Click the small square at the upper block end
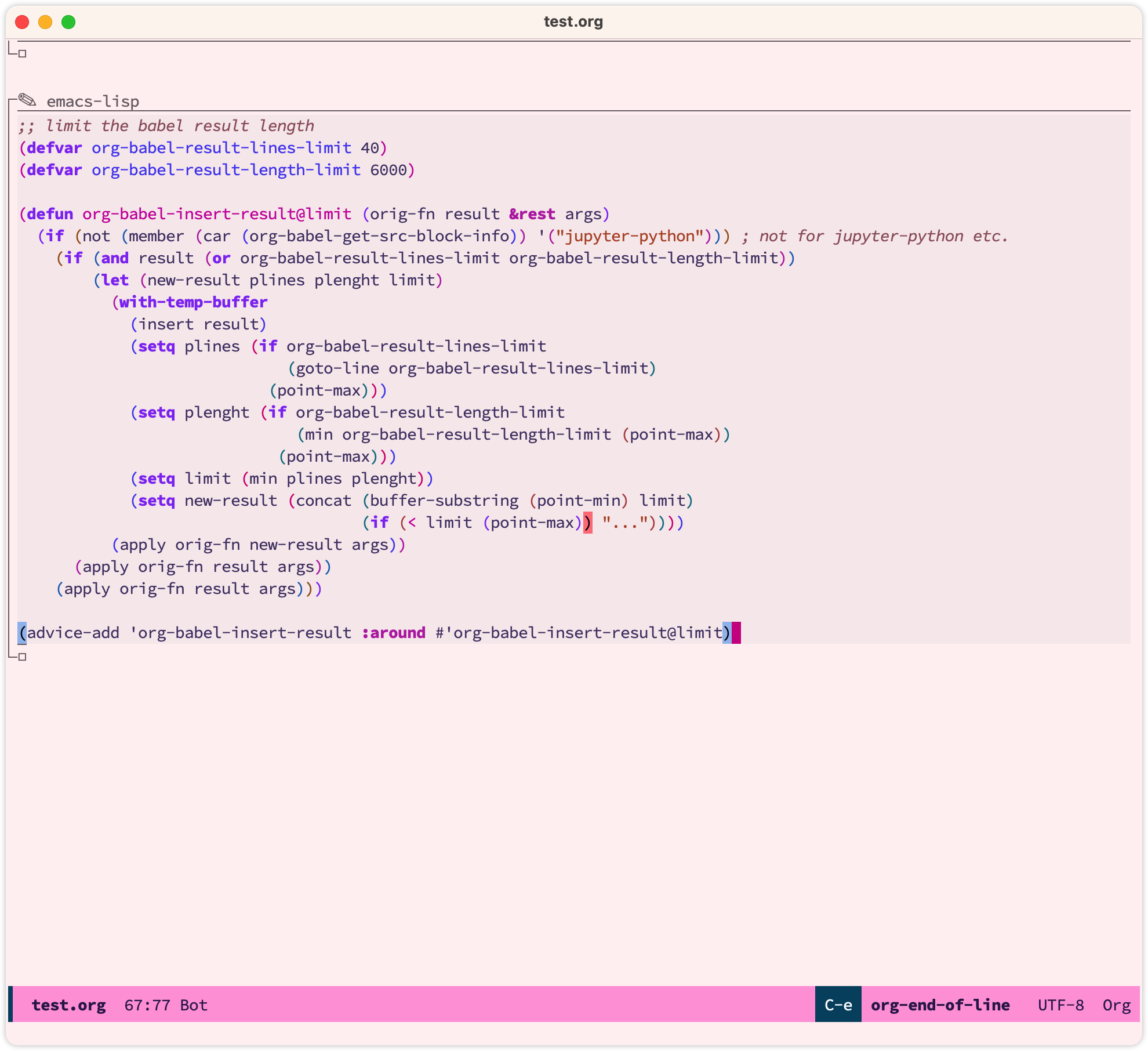 23,53
